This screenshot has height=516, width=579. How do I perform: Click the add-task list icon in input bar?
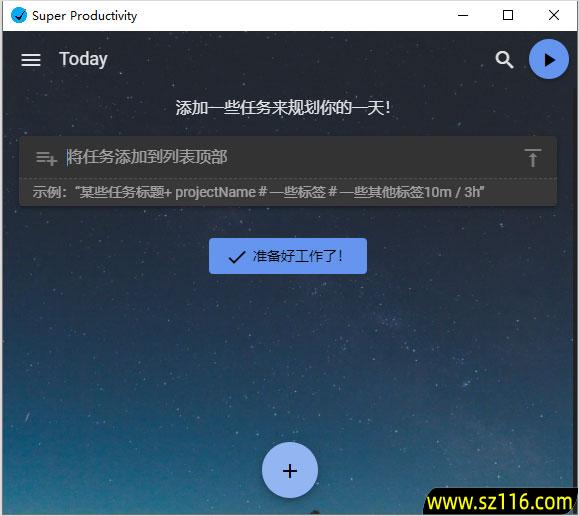click(46, 158)
